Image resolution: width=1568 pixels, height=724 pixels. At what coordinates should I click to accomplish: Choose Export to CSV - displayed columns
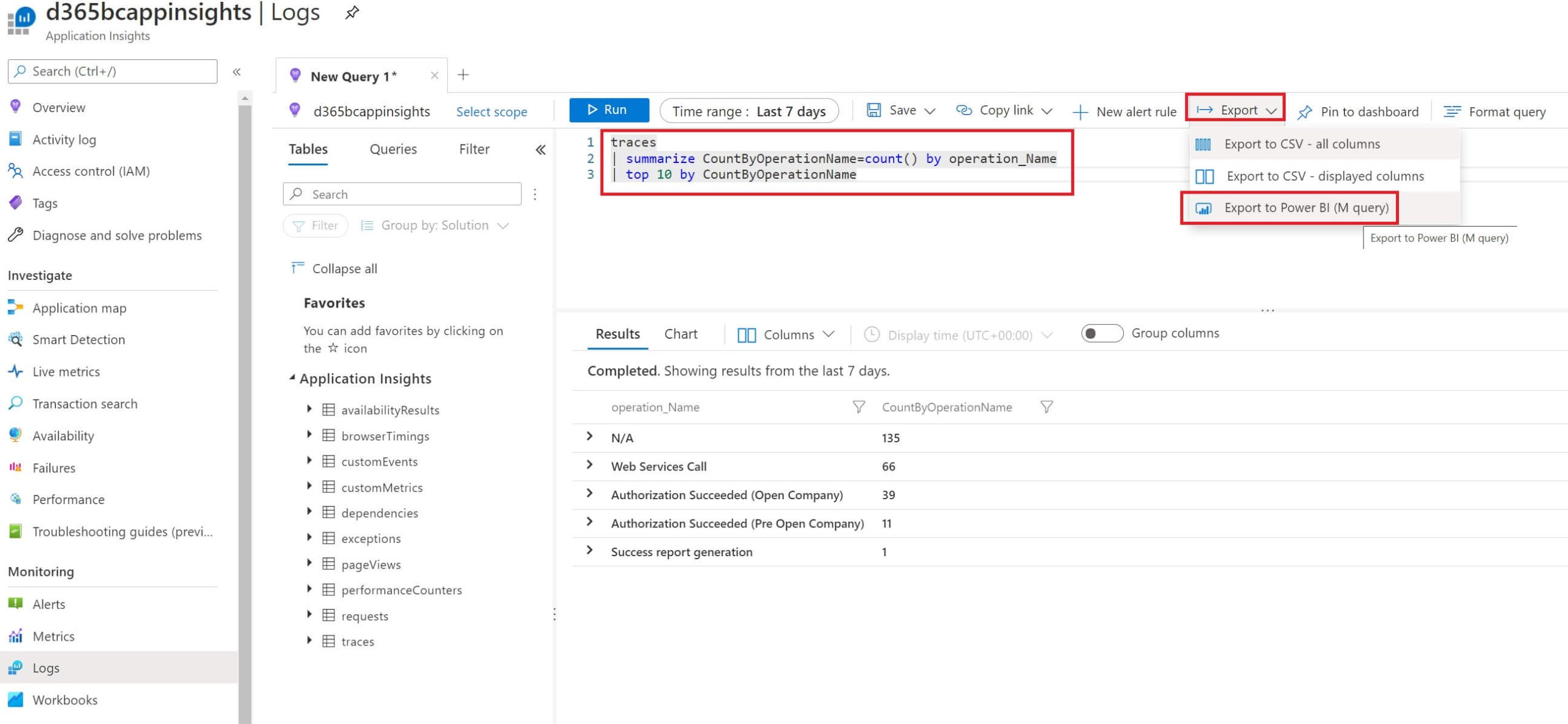pos(1325,176)
